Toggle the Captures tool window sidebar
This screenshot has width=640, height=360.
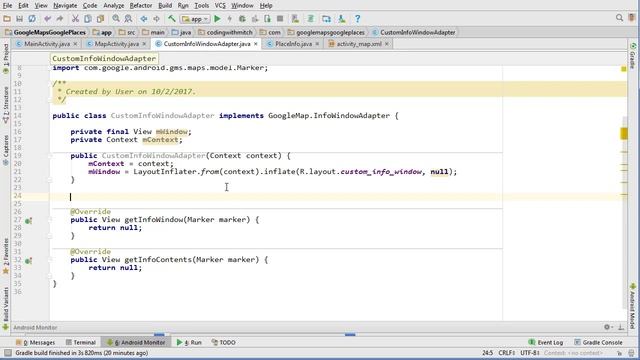pos(6,150)
